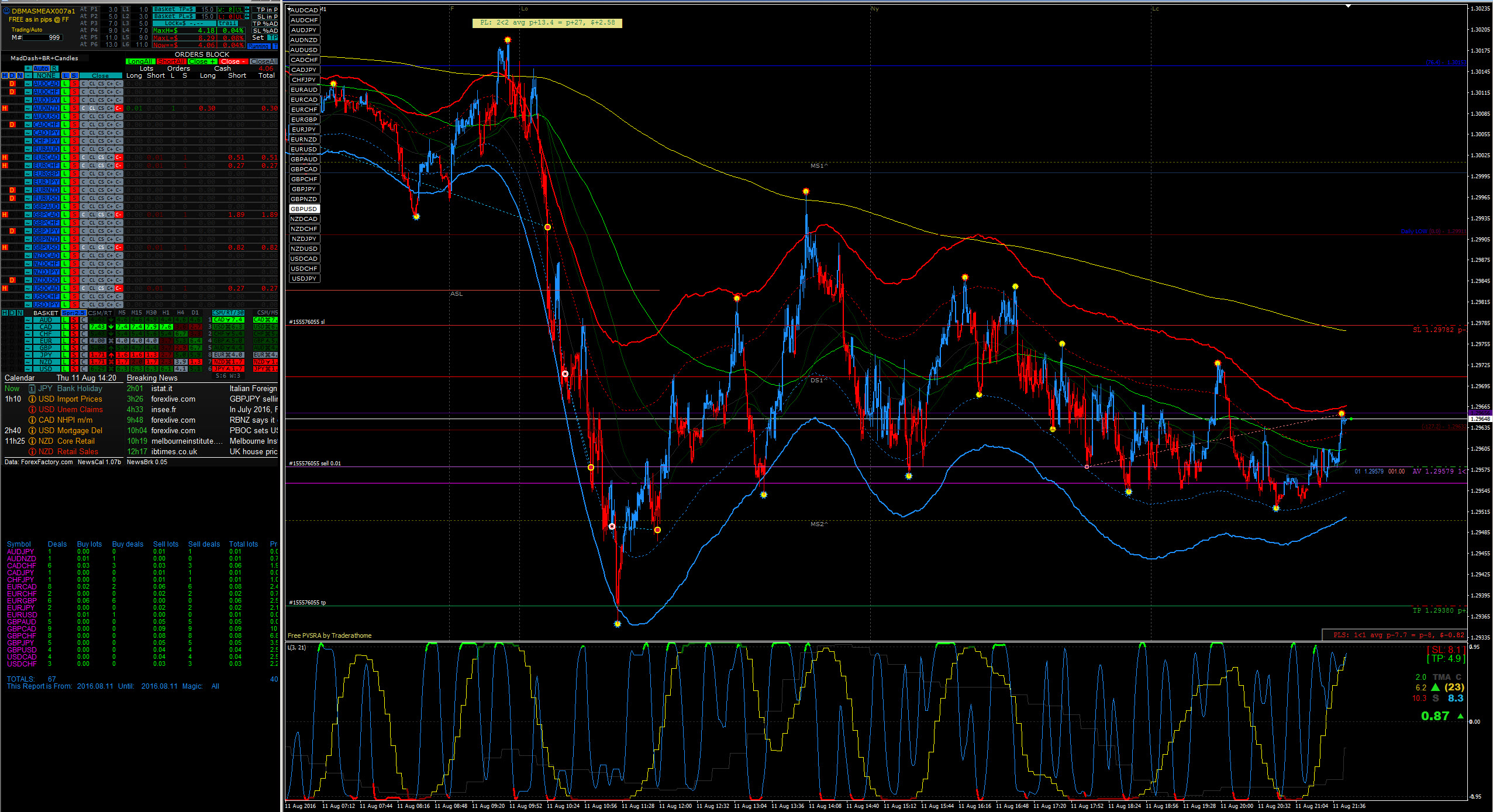Click grey C button for USD basket
Viewport: 1493px width, 812px height.
[84, 369]
